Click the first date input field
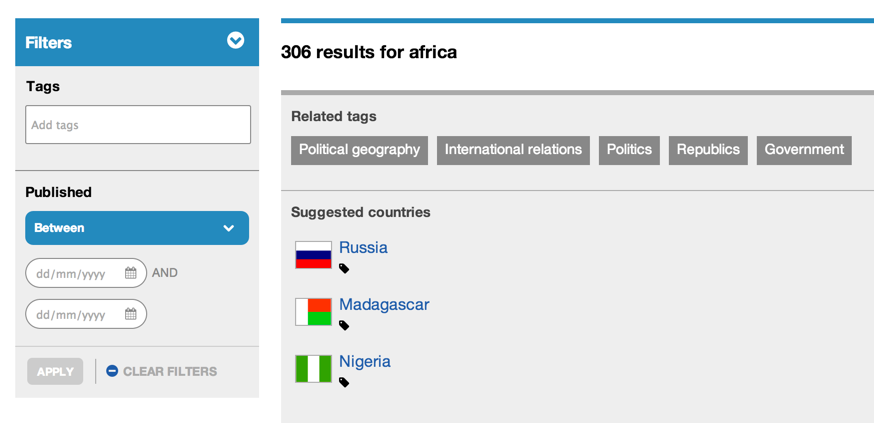The height and width of the screenshot is (423, 874). pyautogui.click(x=76, y=273)
